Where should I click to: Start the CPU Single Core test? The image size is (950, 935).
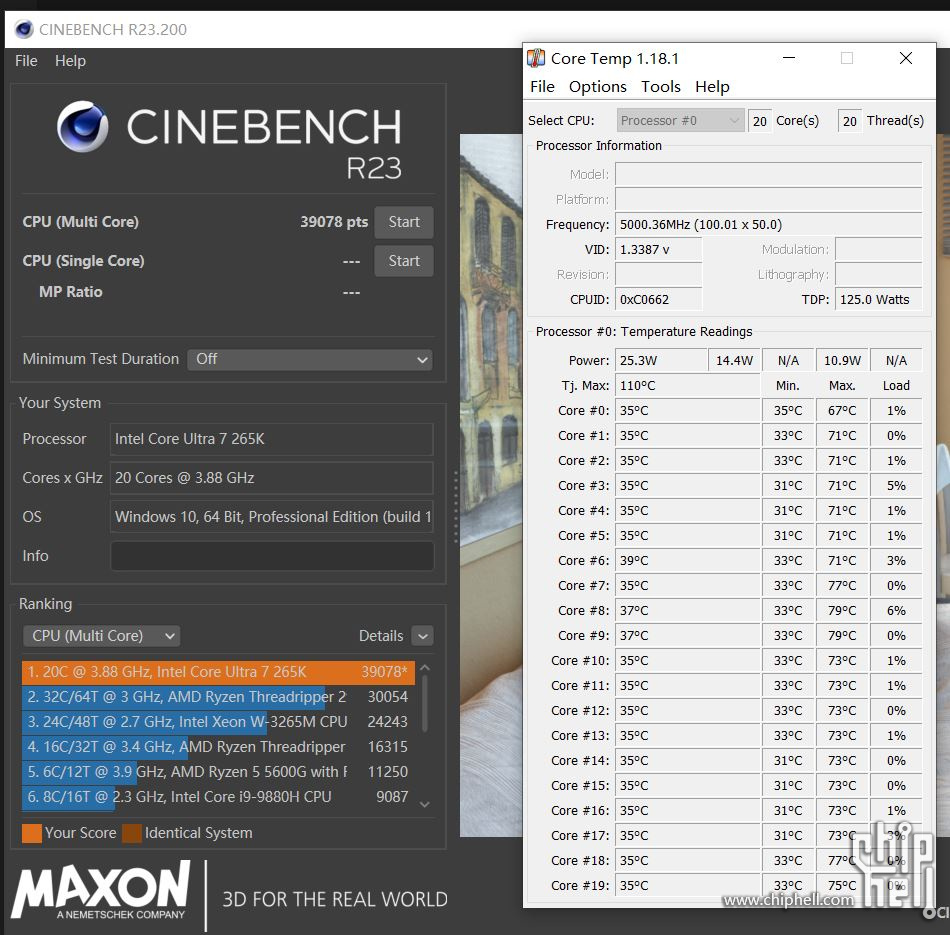point(404,261)
